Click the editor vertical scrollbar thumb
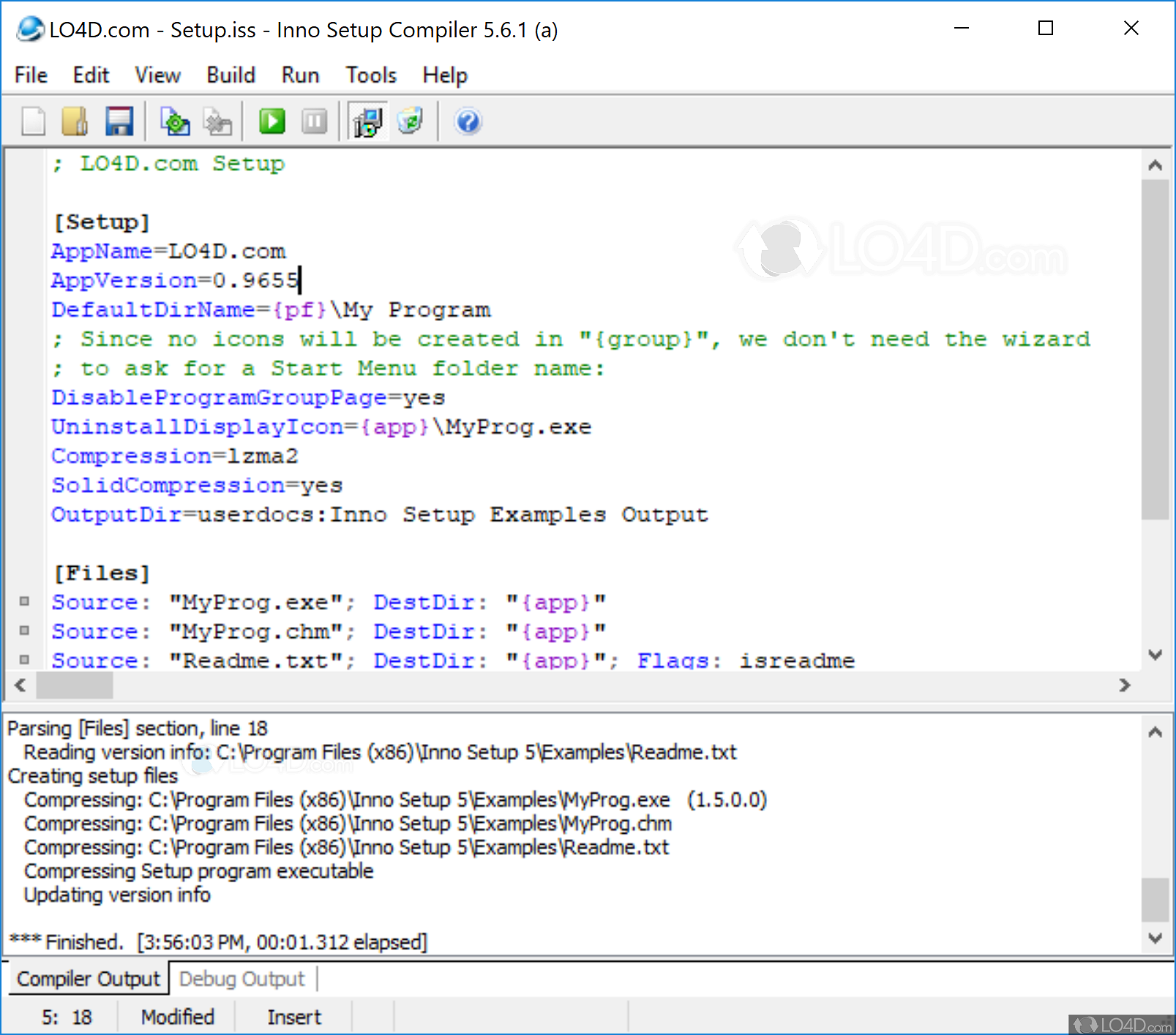 [x=1155, y=350]
